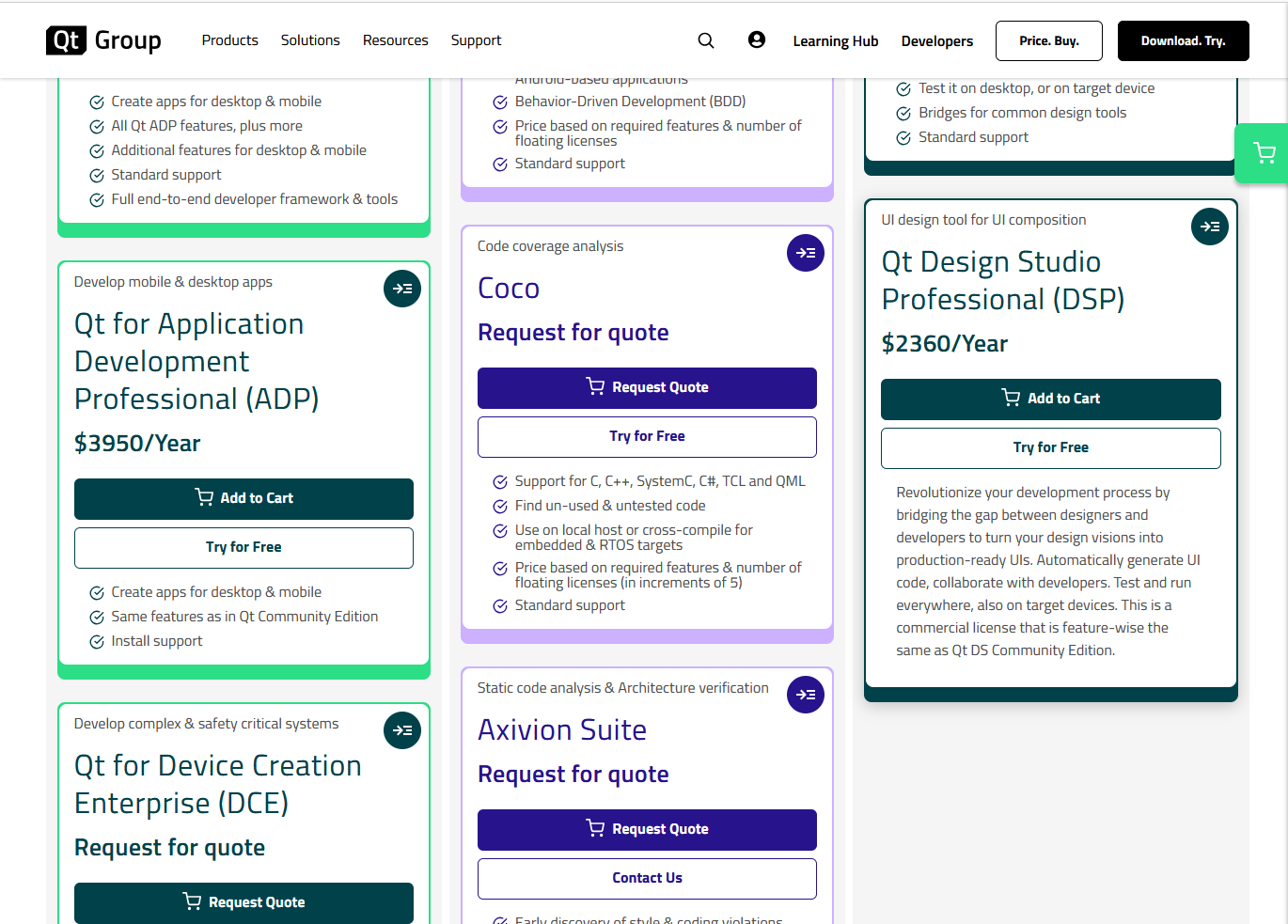Open the Solutions menu
This screenshot has height=924, width=1288.
click(310, 40)
